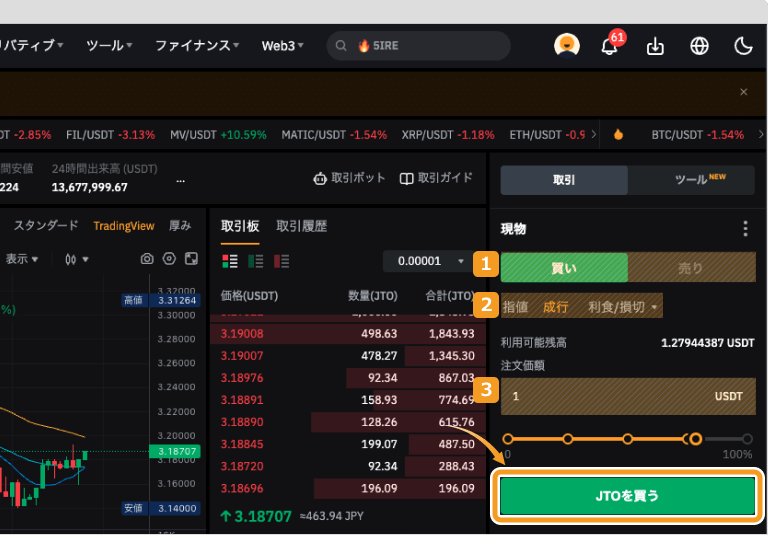768x535 pixels.
Task: Switch to the 売り (sell) side
Action: 691,267
